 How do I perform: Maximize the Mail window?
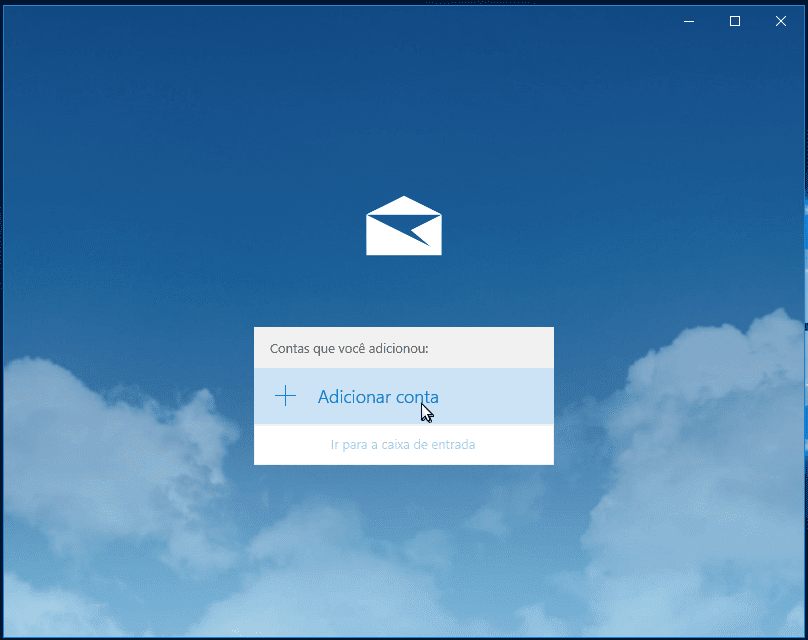click(735, 21)
